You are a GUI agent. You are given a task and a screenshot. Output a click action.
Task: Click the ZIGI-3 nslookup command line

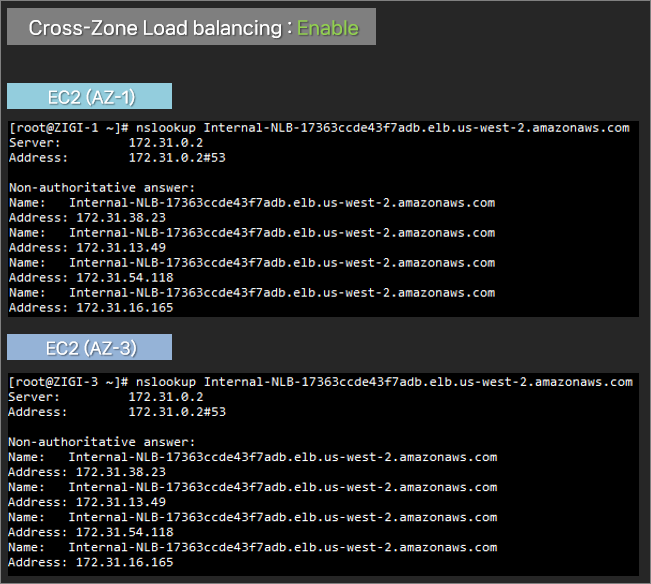tap(321, 382)
